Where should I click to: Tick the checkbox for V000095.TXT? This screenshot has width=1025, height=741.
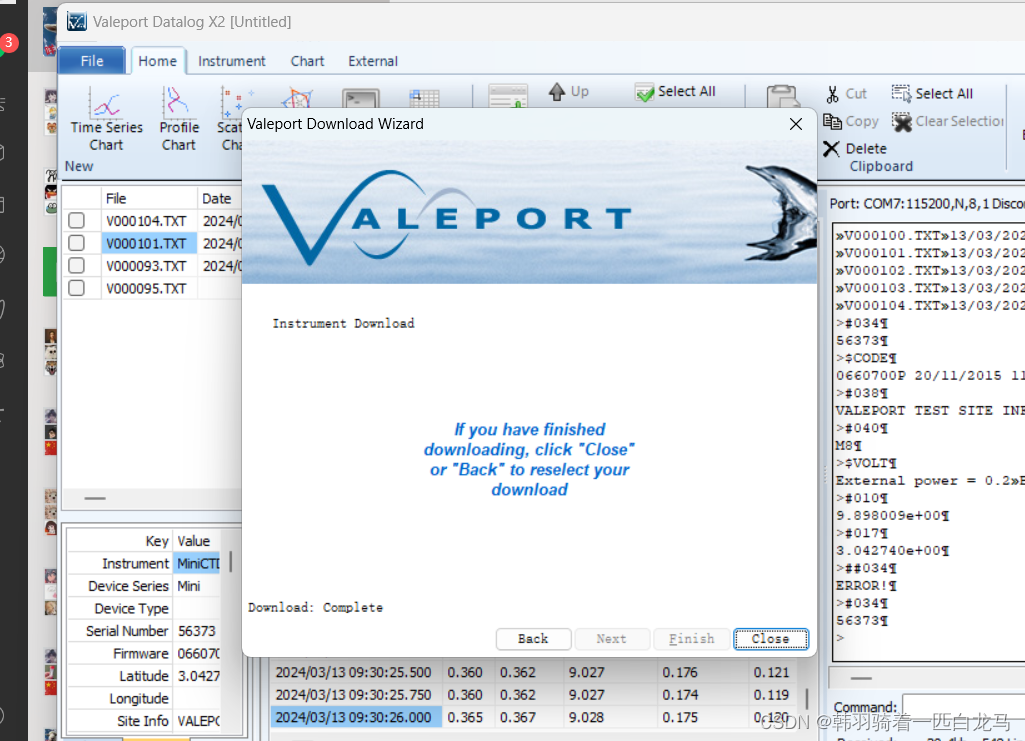[76, 288]
